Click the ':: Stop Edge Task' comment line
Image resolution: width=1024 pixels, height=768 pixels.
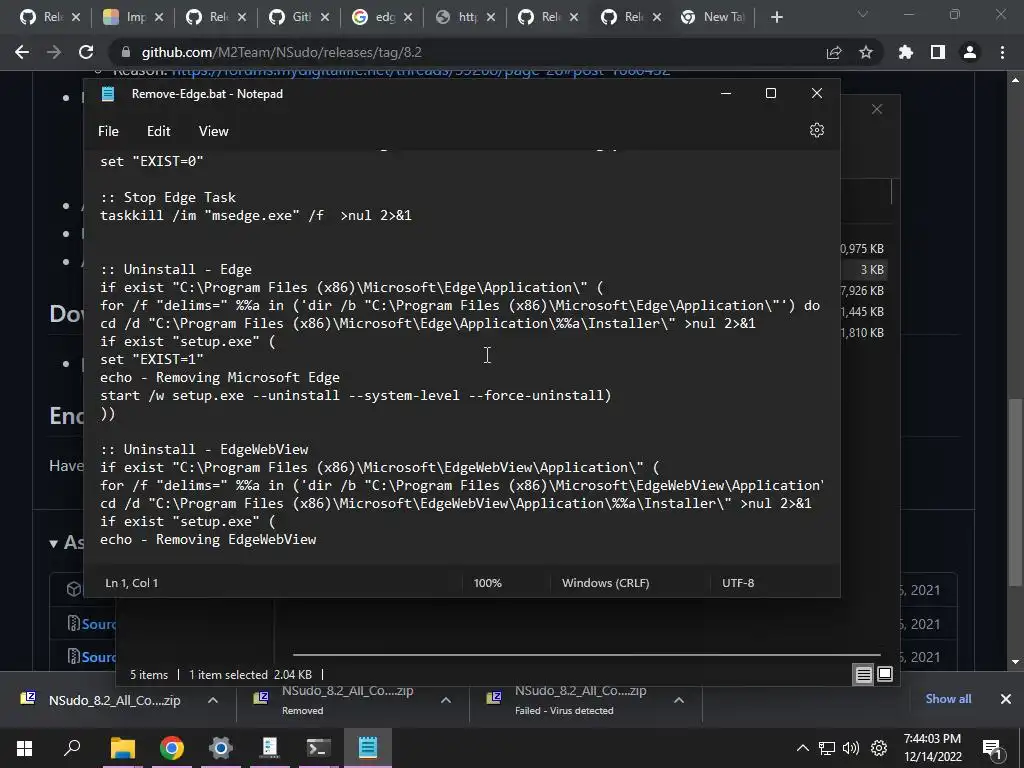[x=168, y=197]
